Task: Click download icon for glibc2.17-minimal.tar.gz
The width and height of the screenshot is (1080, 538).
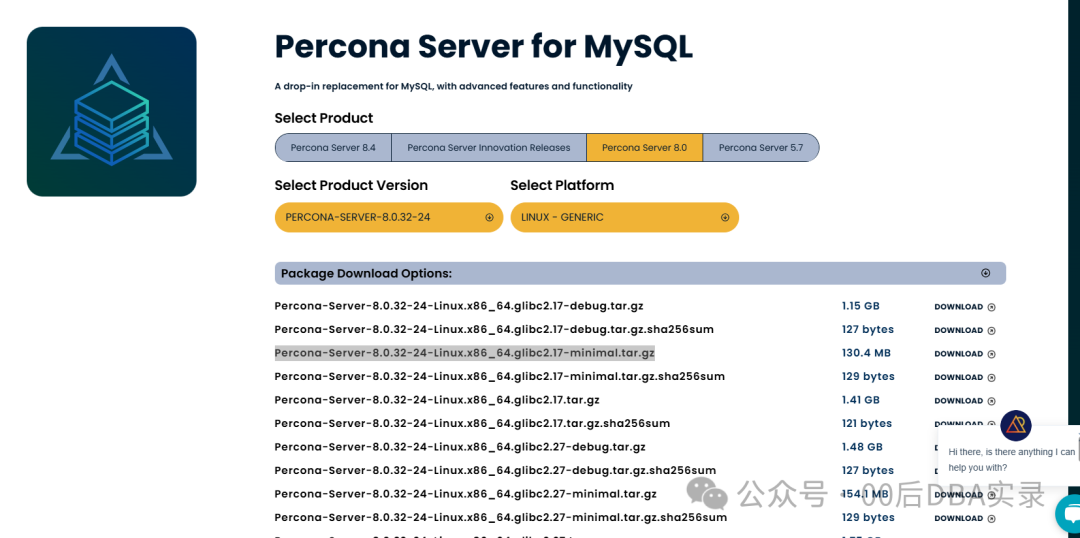Action: (991, 354)
